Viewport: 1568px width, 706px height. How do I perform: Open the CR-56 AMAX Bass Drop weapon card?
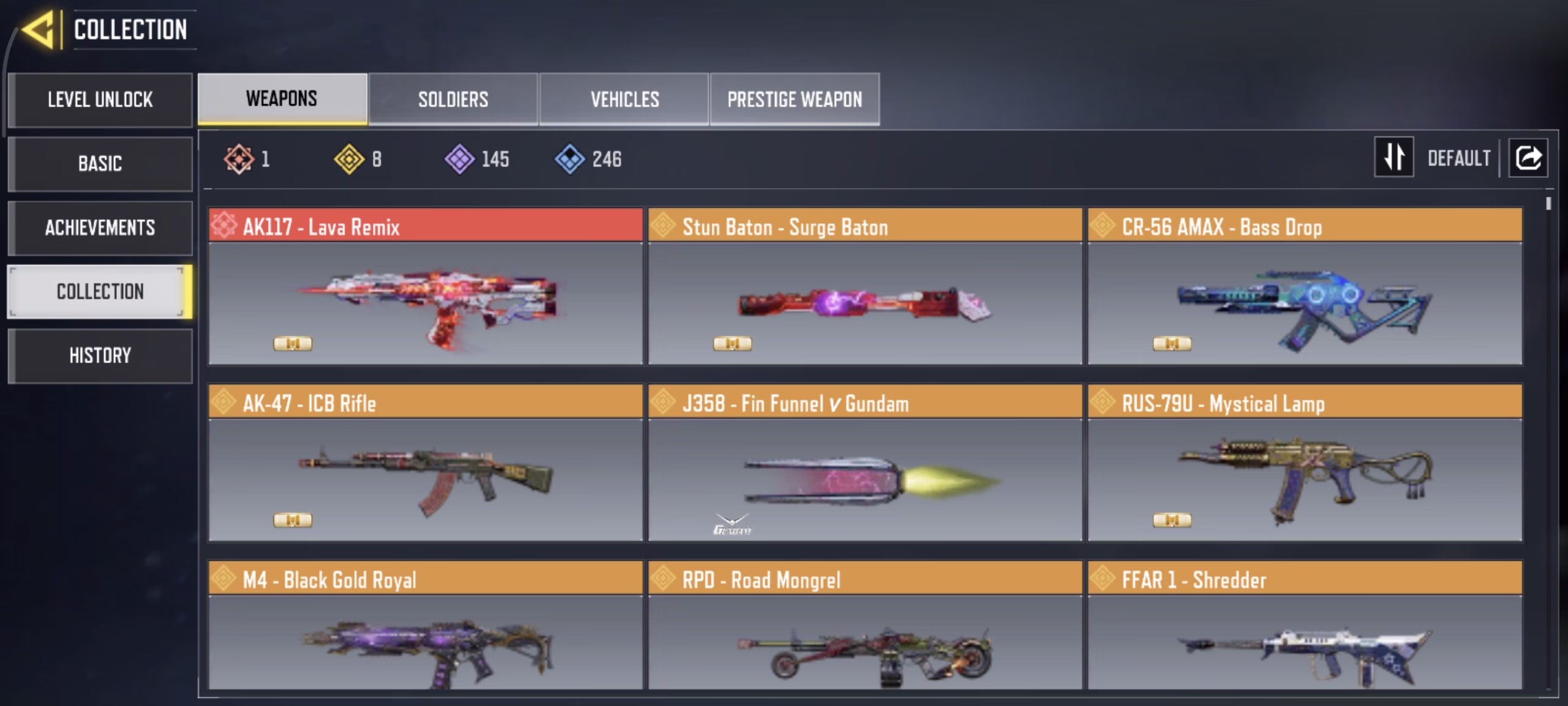[1305, 286]
